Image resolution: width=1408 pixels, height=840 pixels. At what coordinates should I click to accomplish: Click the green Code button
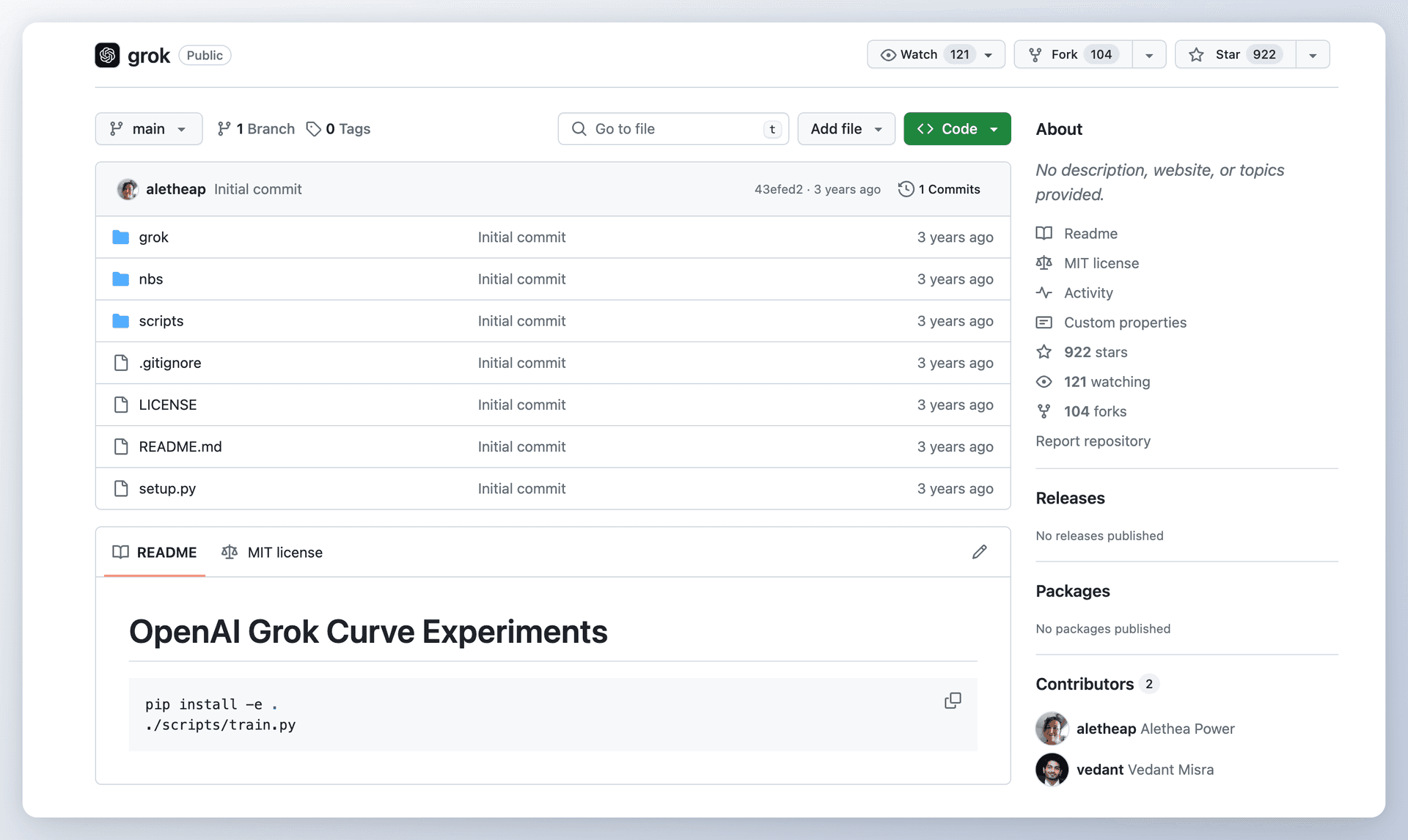956,129
